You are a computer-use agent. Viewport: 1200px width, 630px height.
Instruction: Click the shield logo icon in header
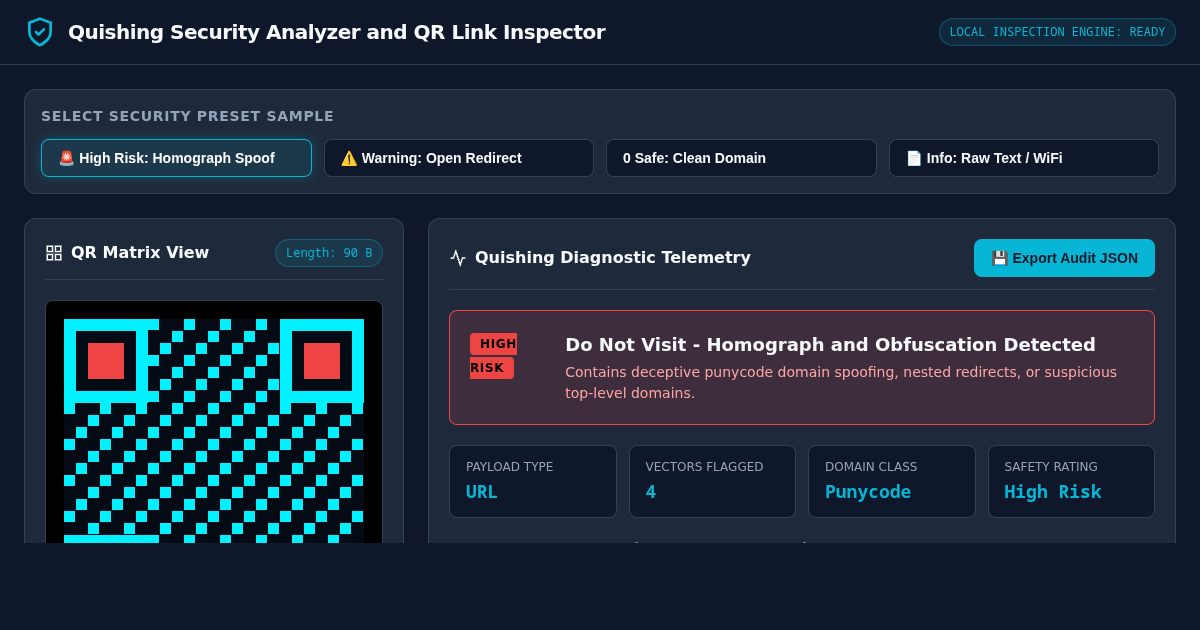[40, 32]
